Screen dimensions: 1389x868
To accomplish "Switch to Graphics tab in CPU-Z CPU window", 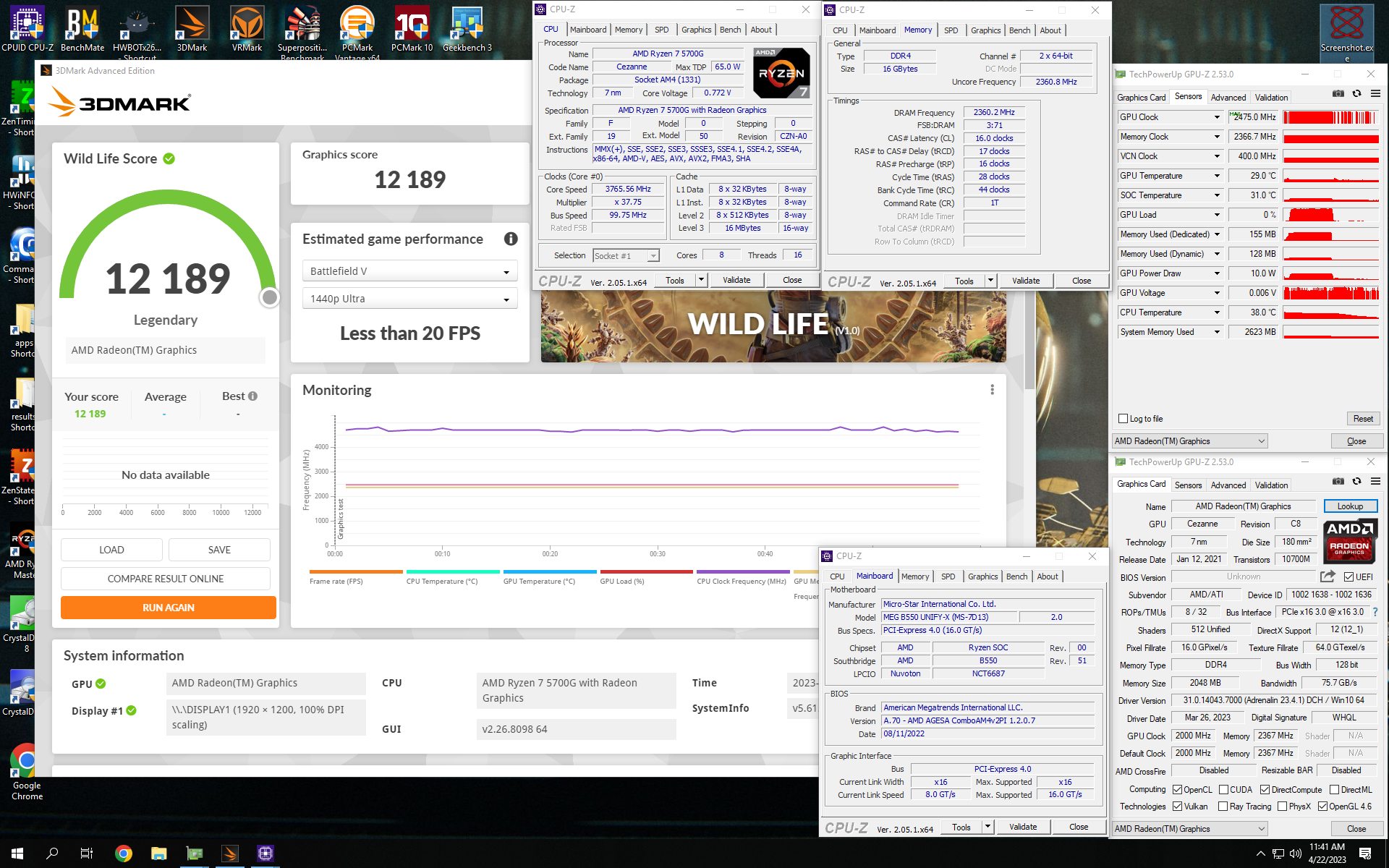I will 696,30.
